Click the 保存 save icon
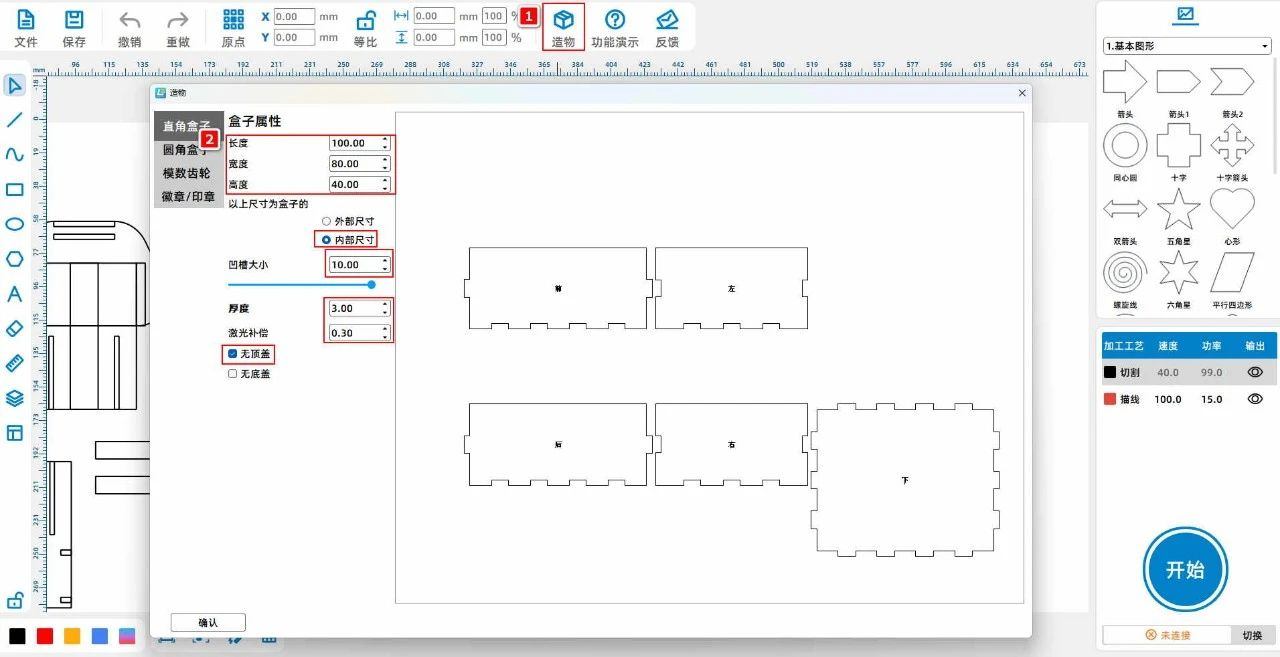Viewport: 1280px width, 657px height. (74, 20)
